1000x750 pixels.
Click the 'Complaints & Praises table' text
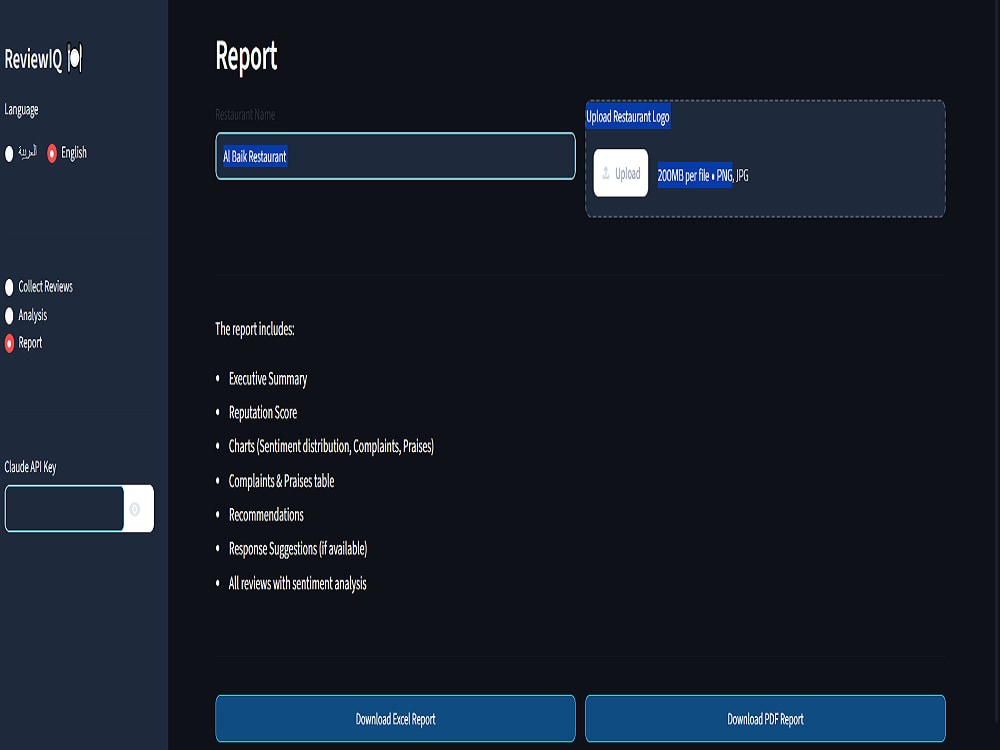click(281, 481)
